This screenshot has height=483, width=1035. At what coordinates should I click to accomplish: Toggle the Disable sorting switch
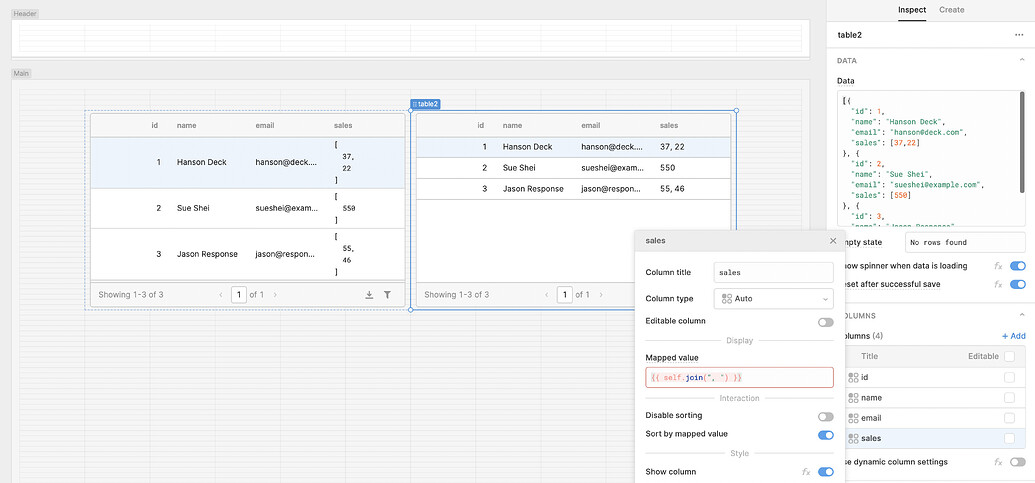click(825, 416)
